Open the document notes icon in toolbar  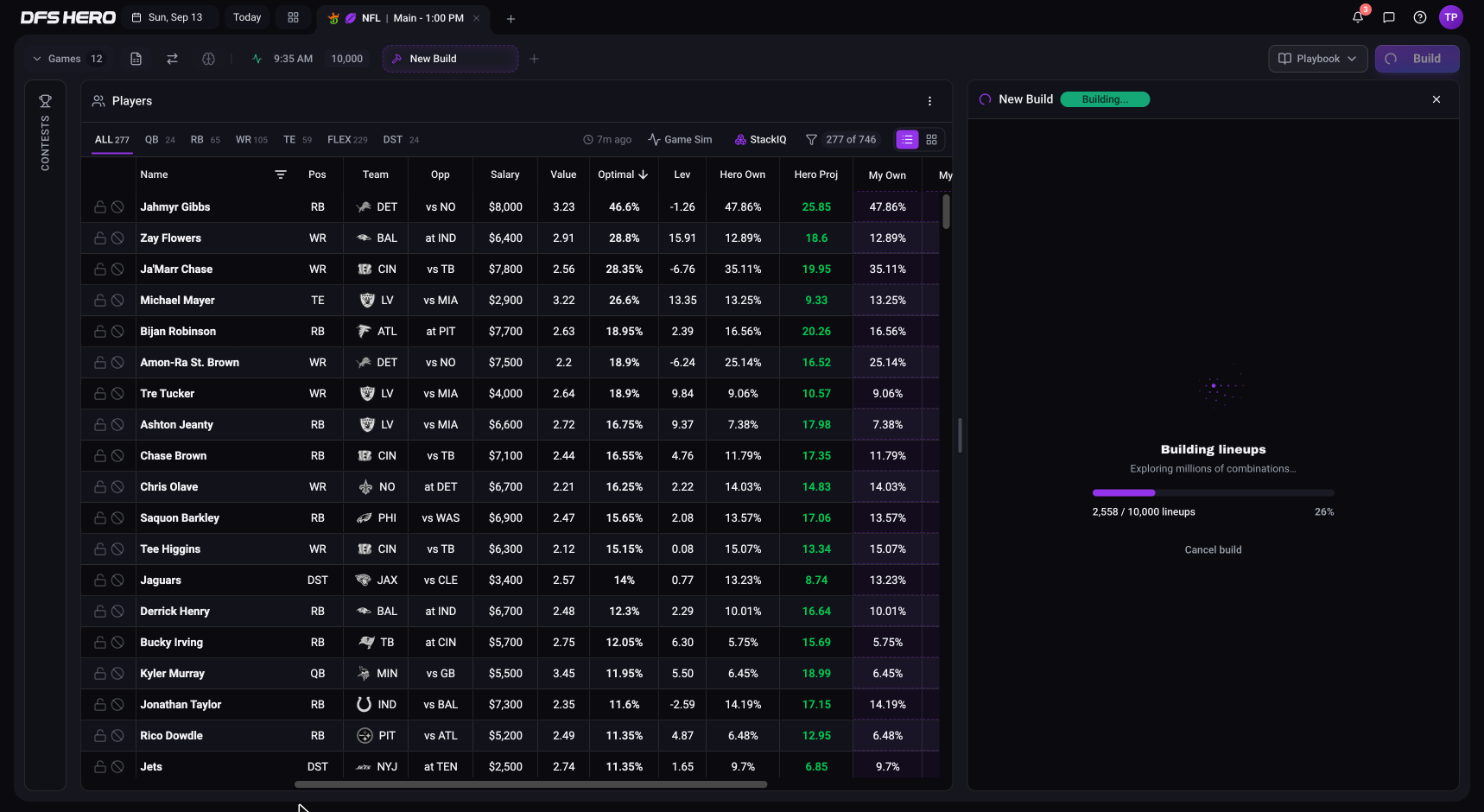(136, 59)
